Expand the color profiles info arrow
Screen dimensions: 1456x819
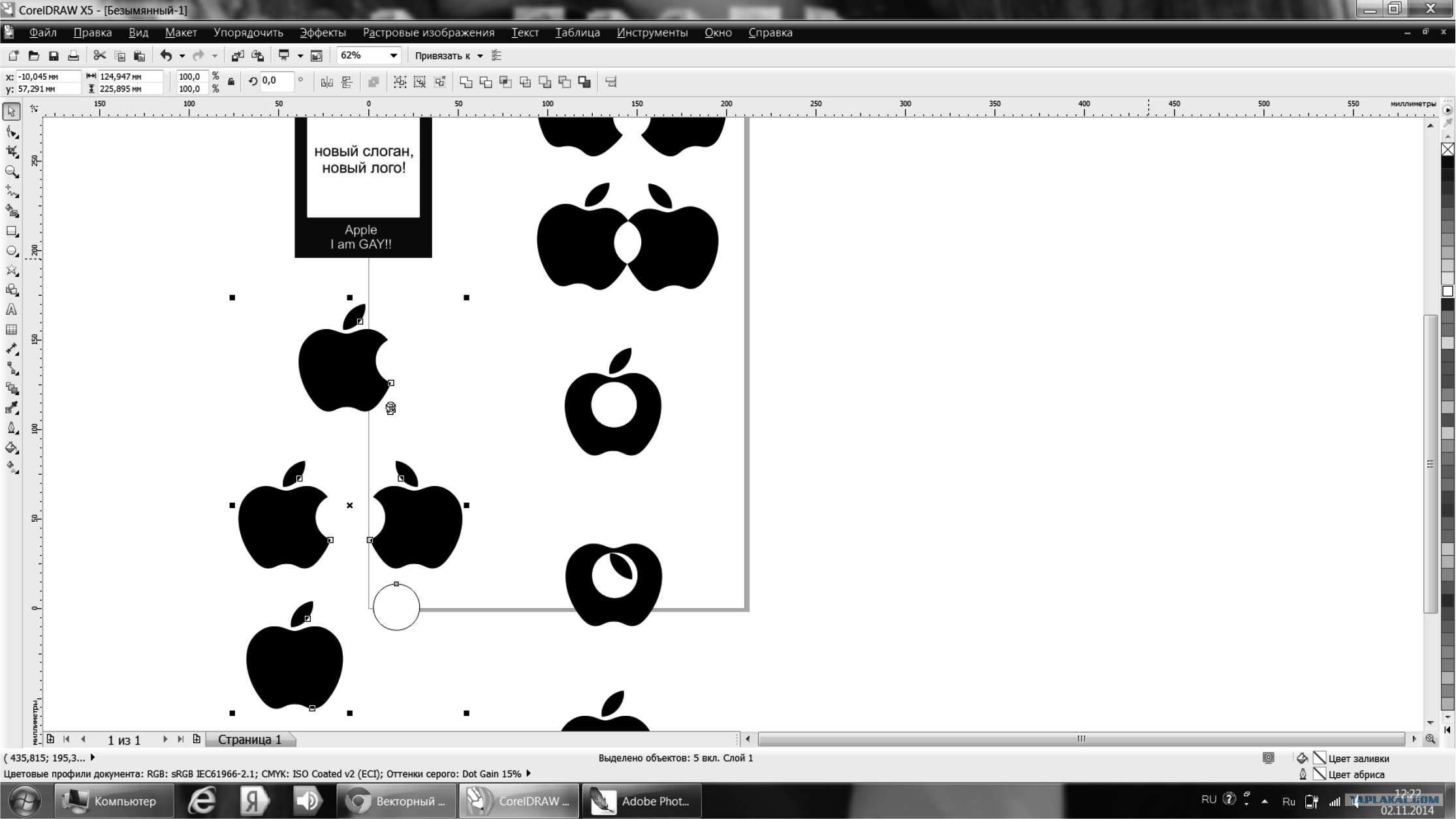click(528, 773)
